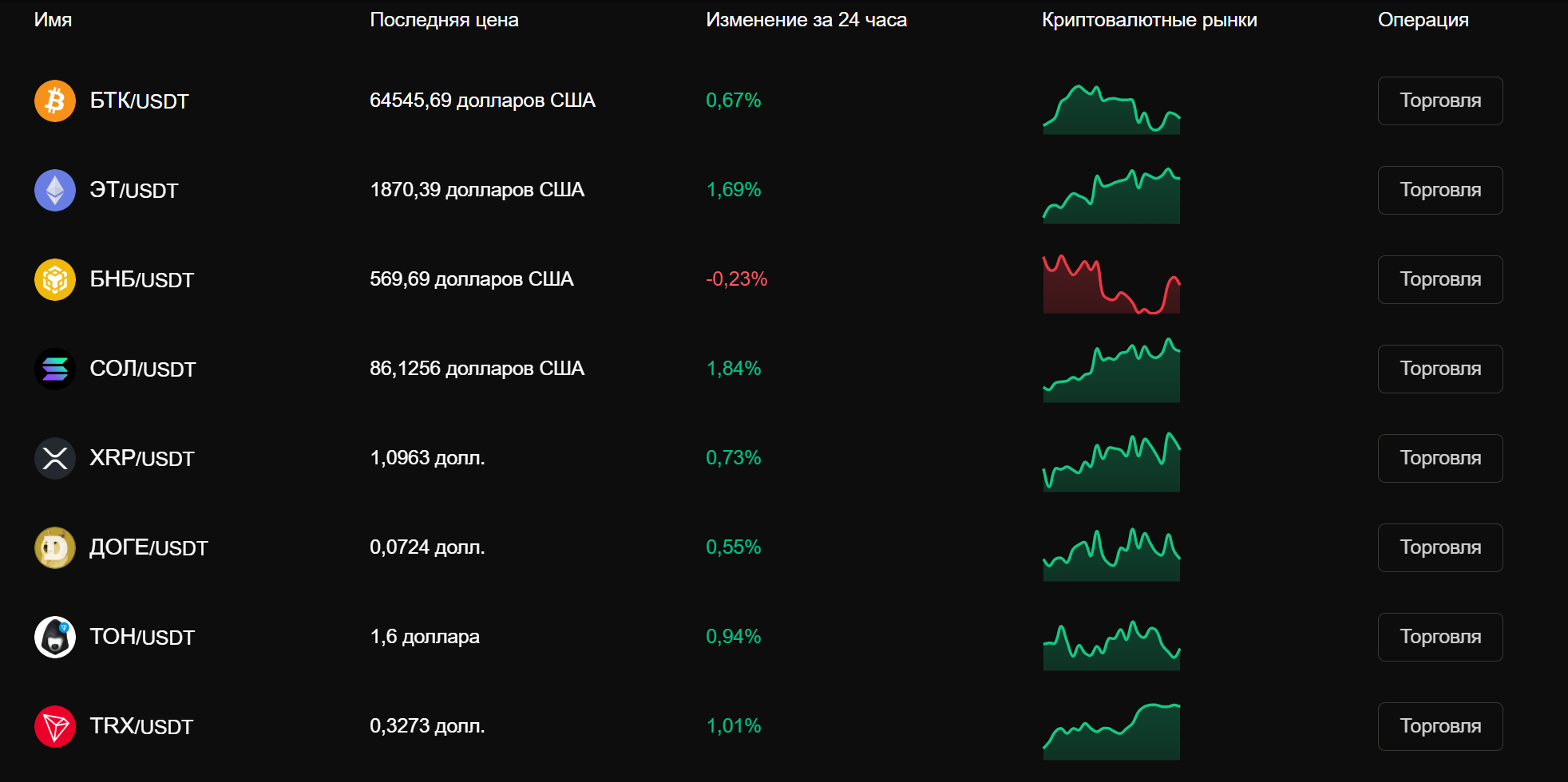Click the Dogecoin coin icon
Screen dimensions: 1568x782
[55, 547]
